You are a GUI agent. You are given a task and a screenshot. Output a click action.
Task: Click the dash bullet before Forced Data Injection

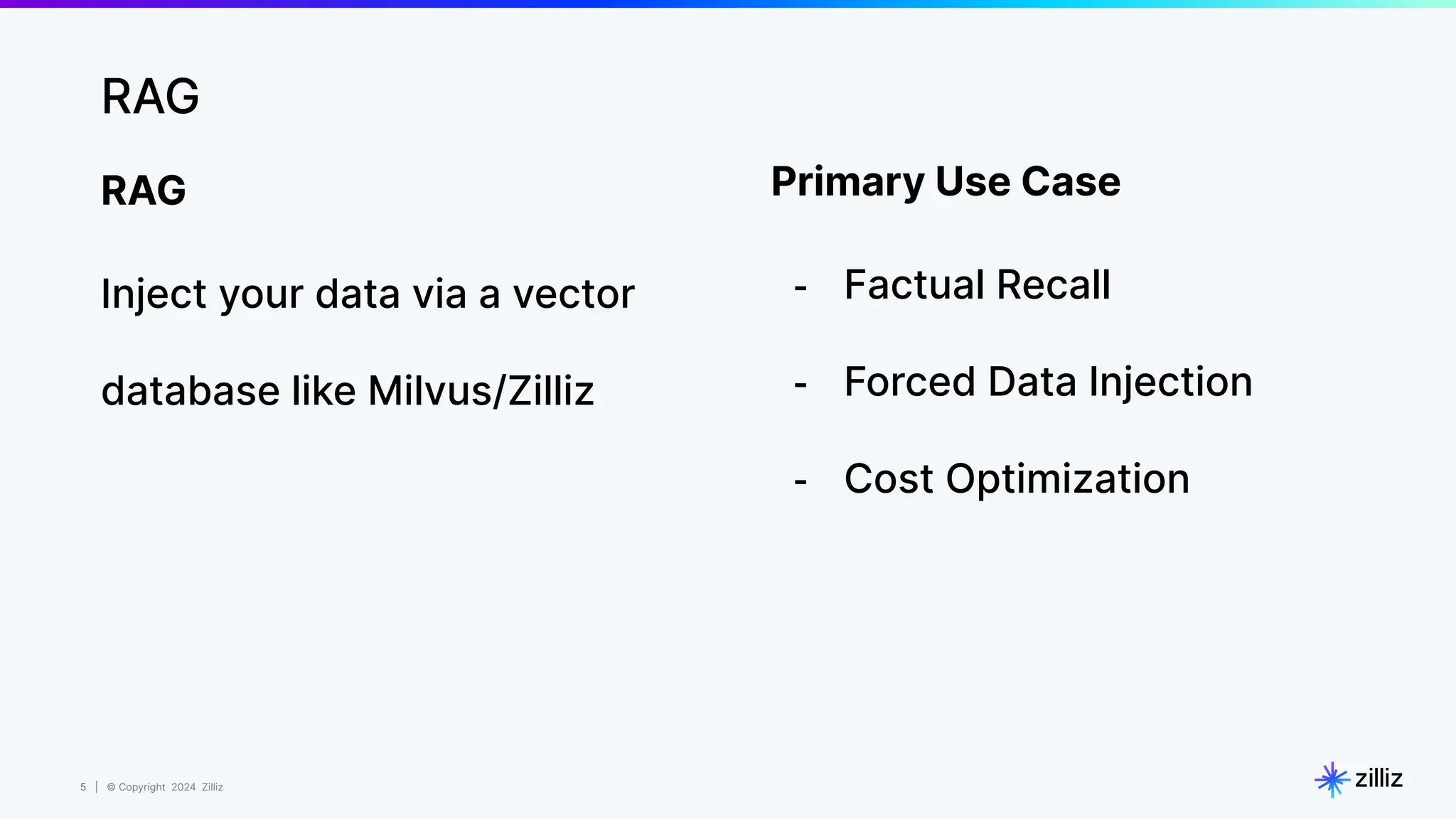point(801,385)
